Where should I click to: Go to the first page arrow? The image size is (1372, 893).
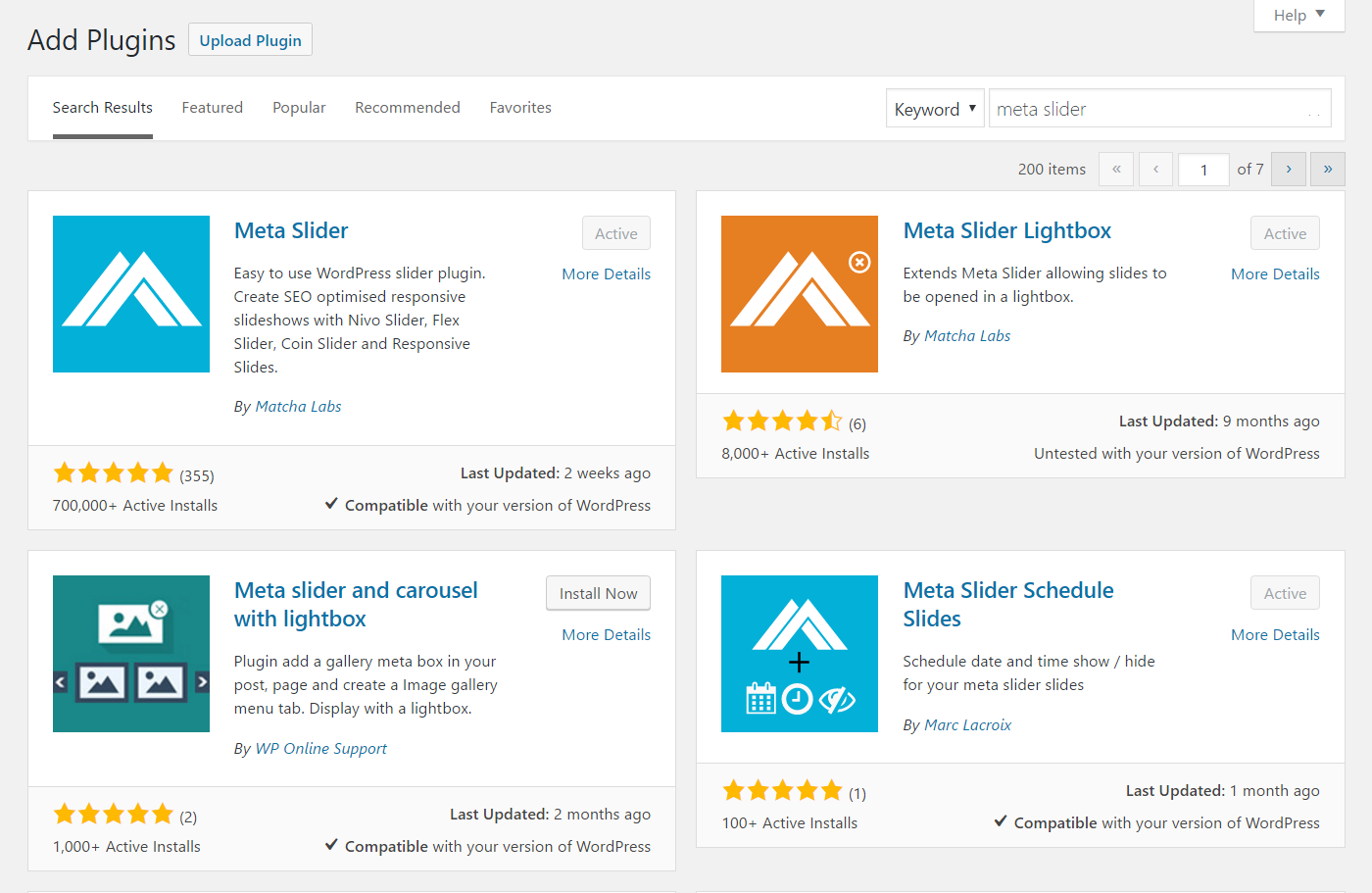pyautogui.click(x=1116, y=169)
